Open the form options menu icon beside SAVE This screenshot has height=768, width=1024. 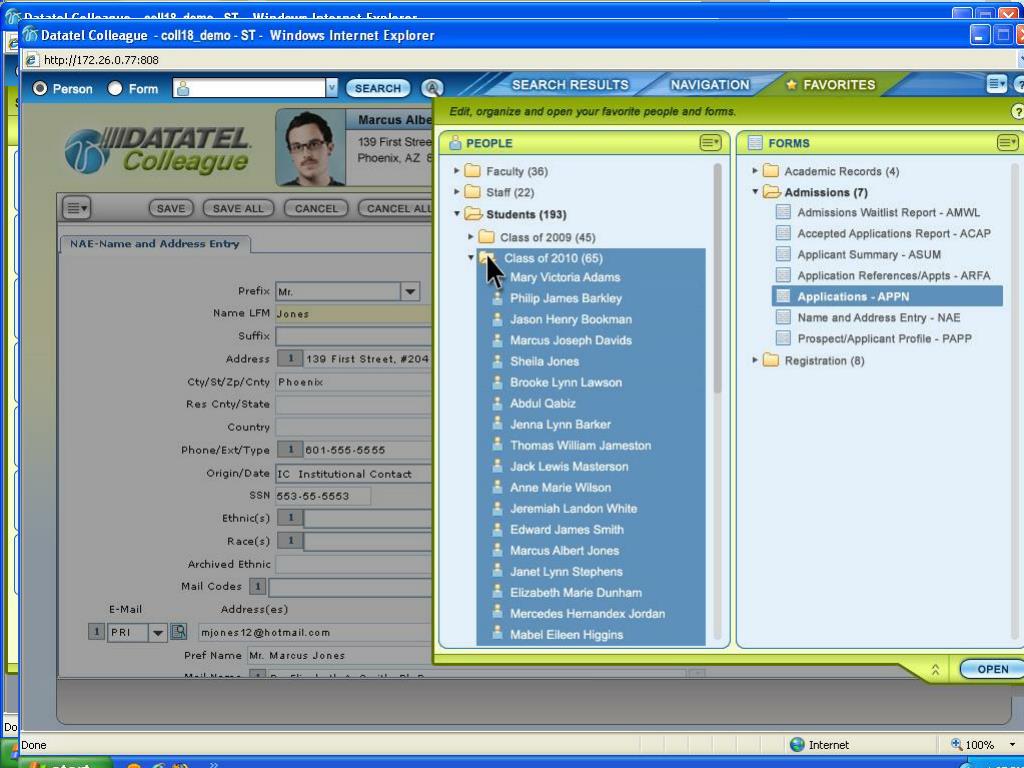click(x=76, y=208)
